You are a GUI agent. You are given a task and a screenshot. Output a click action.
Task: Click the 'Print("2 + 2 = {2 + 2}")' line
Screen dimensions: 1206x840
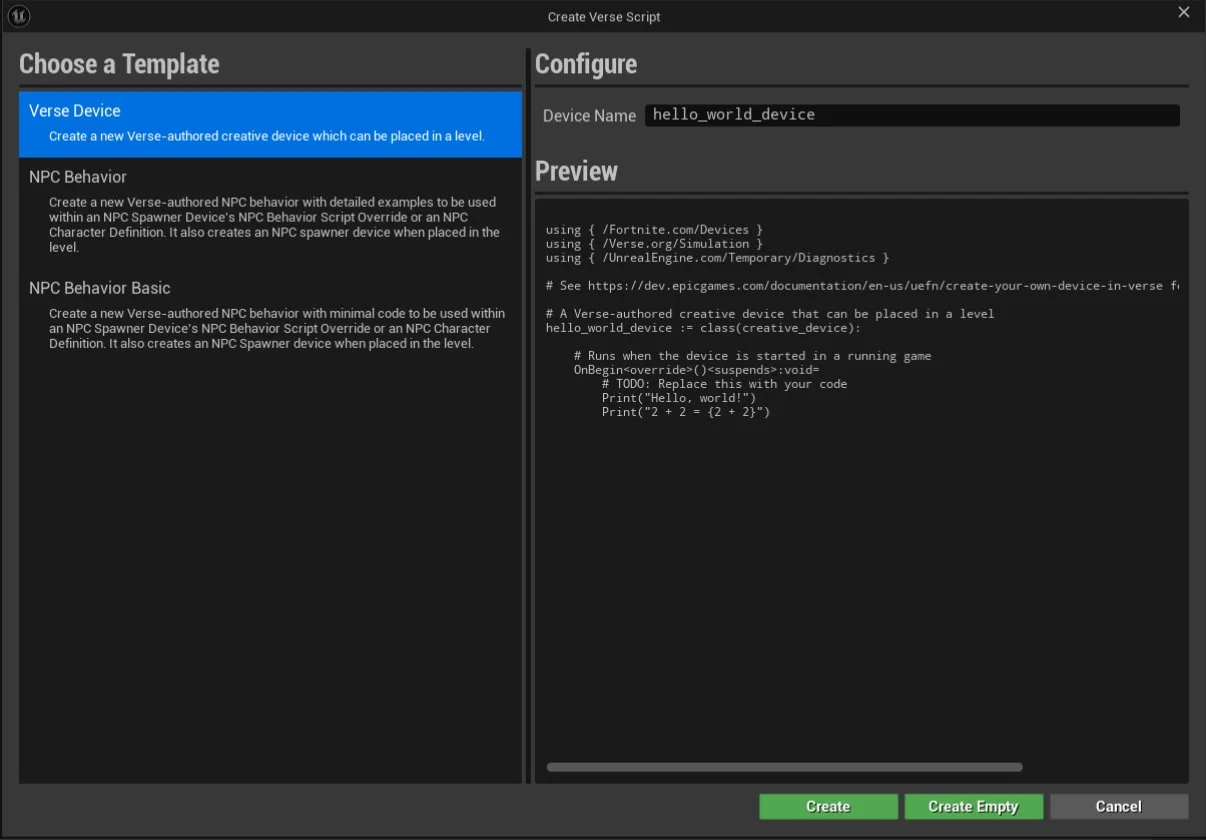tap(686, 412)
